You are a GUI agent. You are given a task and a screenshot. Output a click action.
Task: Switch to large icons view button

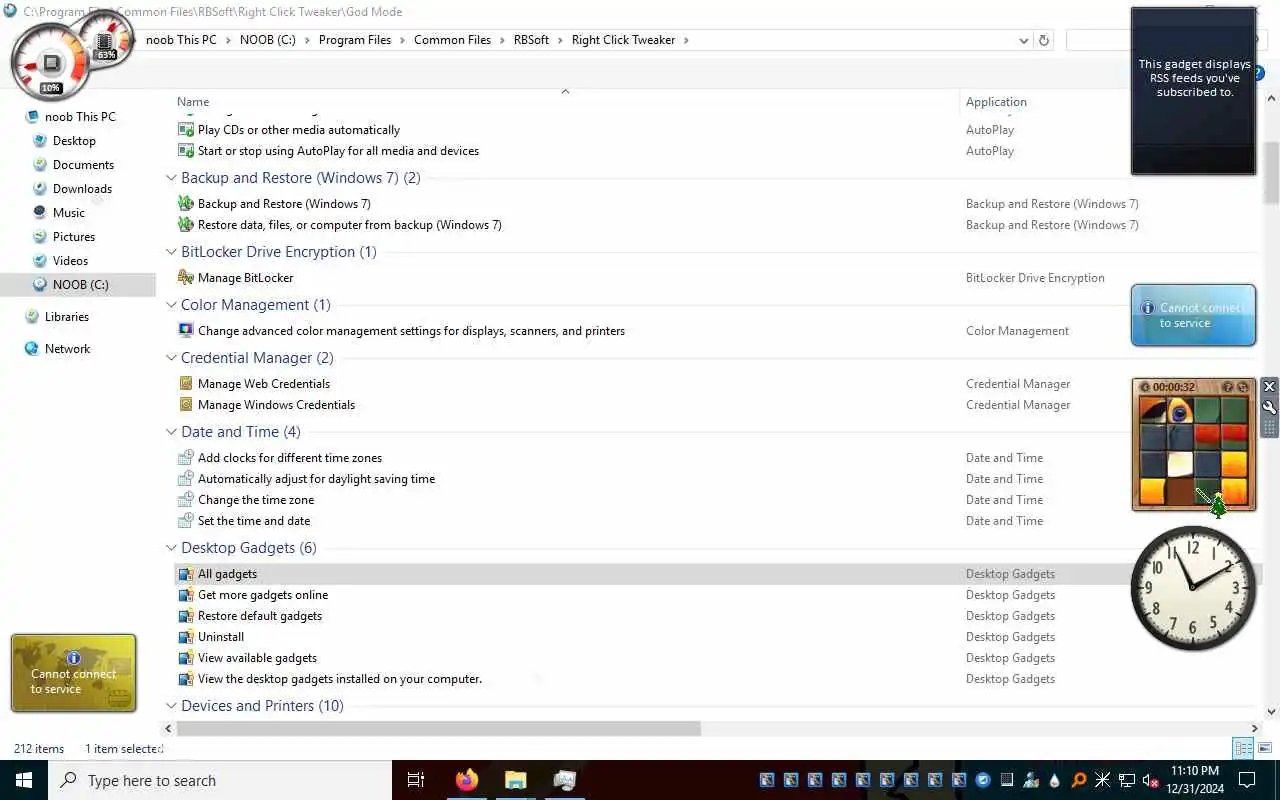tap(1264, 748)
